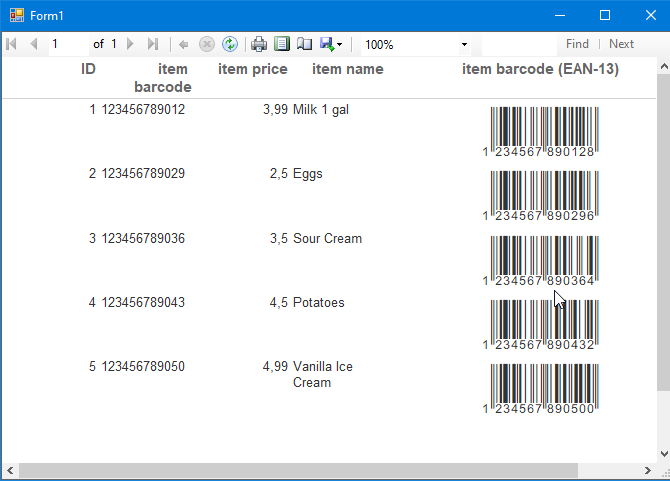Click the Sour Cream barcode ending 890364
Screen dimensions: 670x481
541,261
